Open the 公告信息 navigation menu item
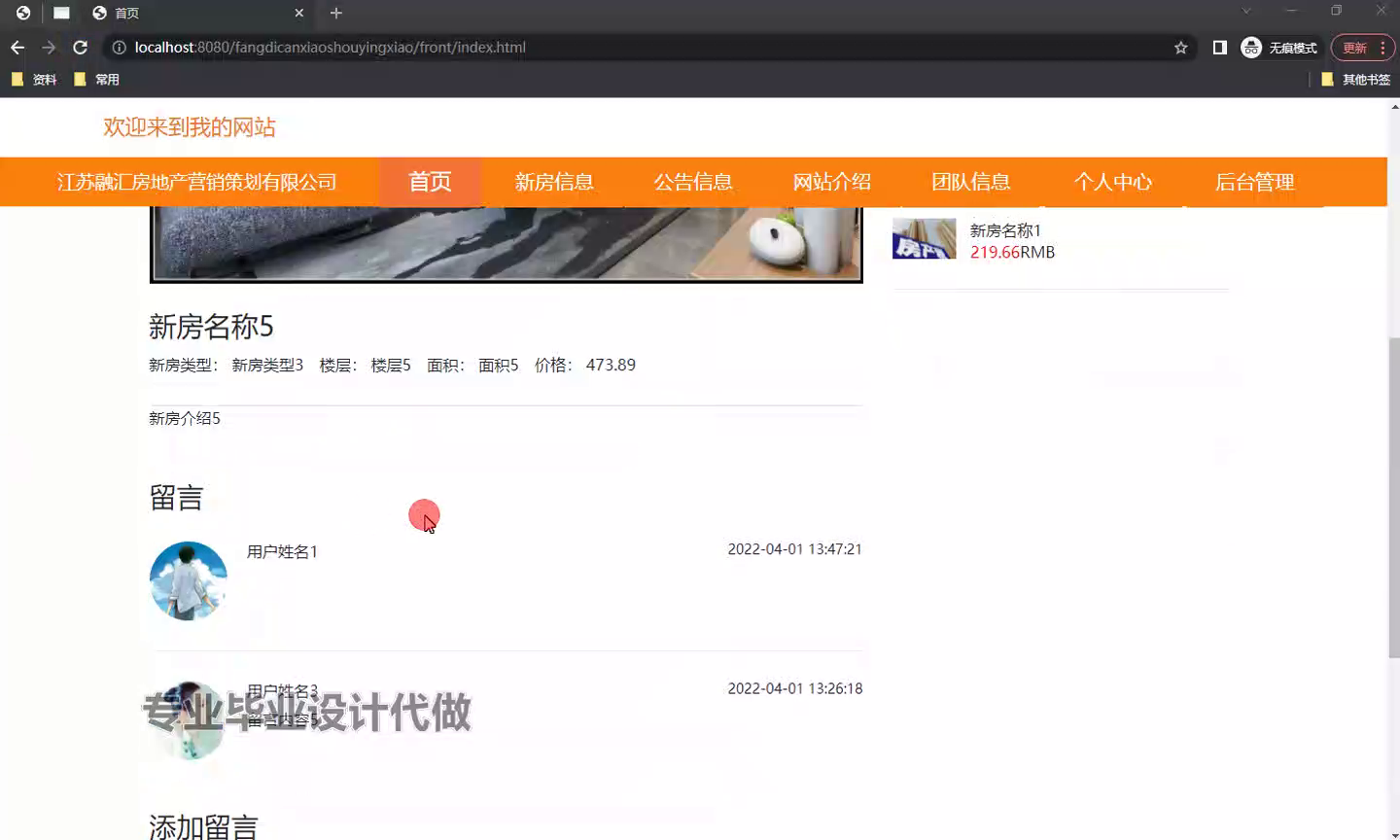Screen dimensions: 1400x840 693,182
